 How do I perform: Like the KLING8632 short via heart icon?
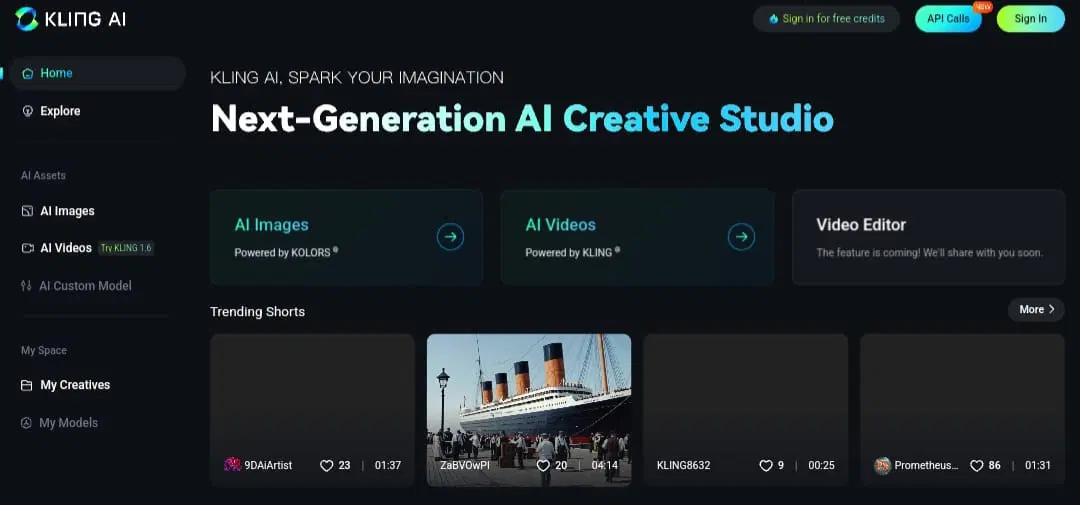coord(765,466)
